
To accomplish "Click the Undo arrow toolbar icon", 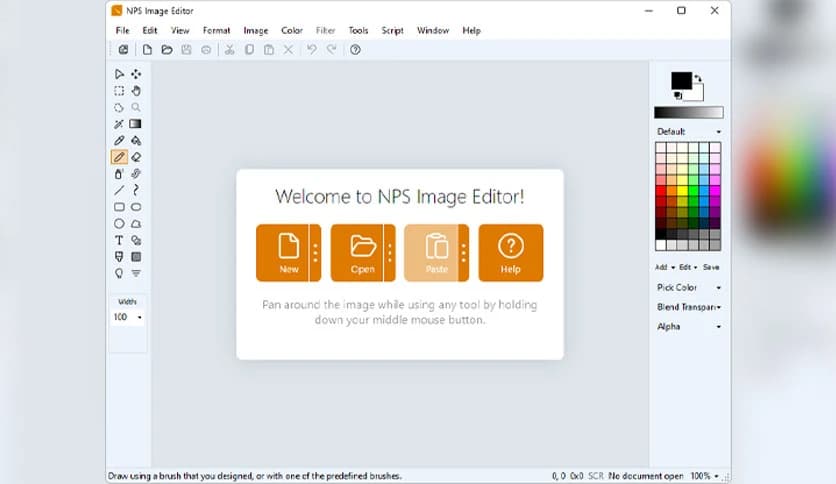I will 312,50.
